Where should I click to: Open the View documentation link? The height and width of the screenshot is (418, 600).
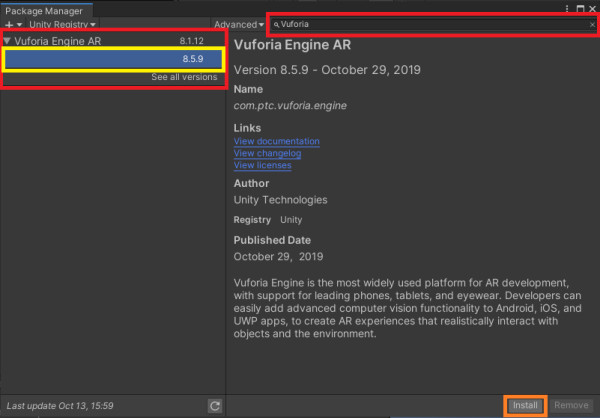(277, 141)
